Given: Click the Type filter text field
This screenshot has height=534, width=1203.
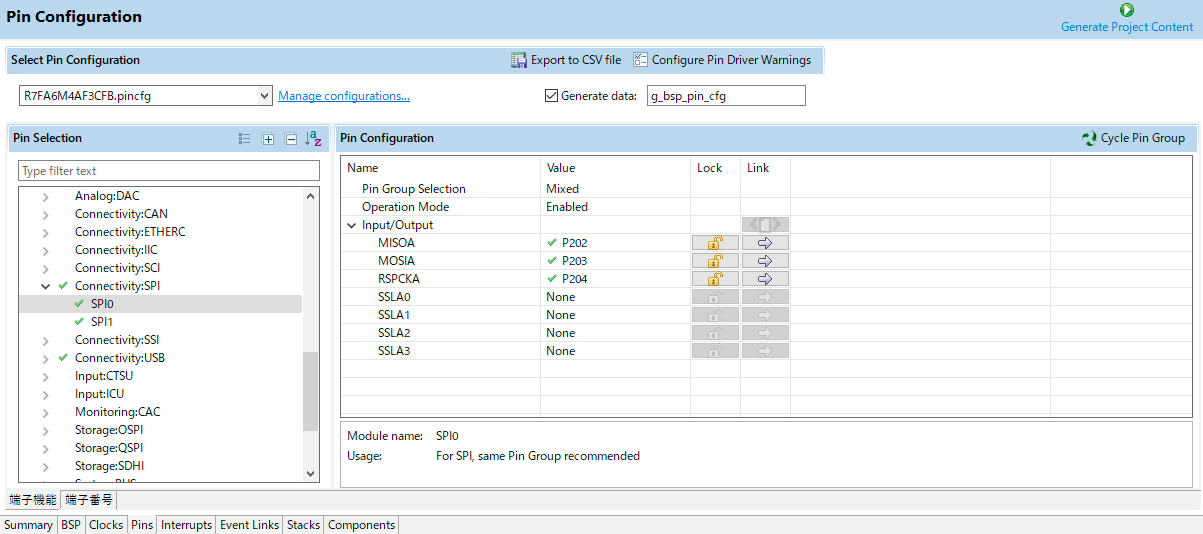Looking at the screenshot, I should click(169, 171).
